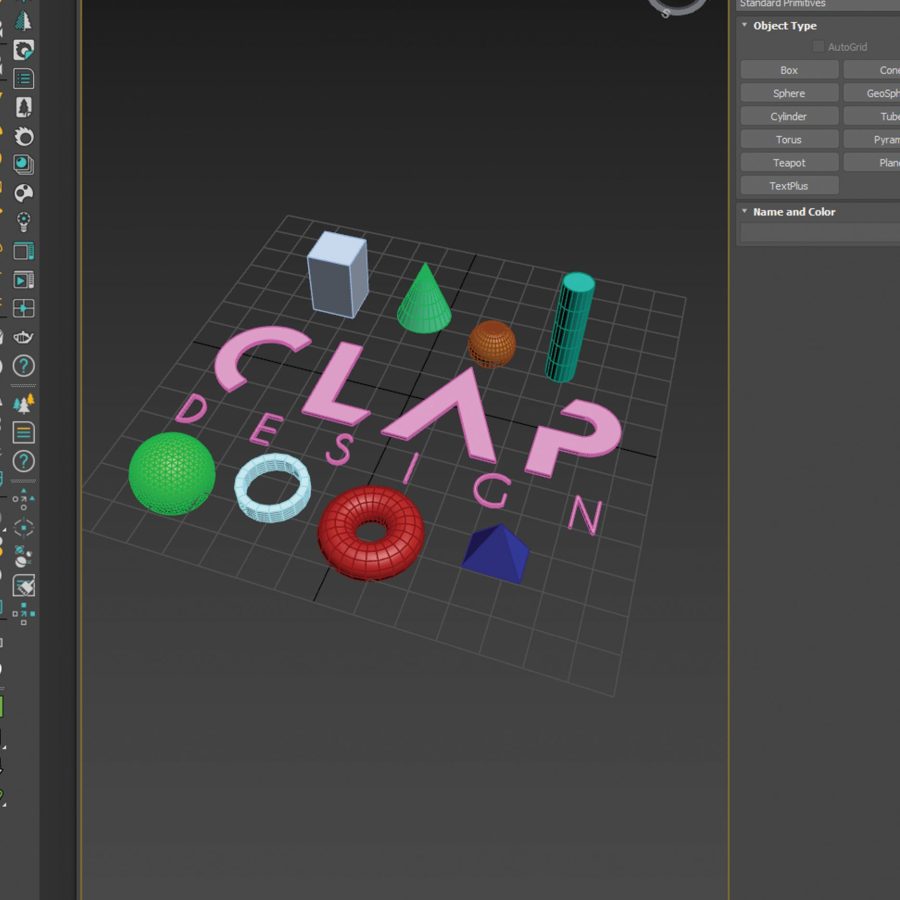Select the orange sphere in viewport
Image resolution: width=900 pixels, height=900 pixels.
(x=492, y=344)
